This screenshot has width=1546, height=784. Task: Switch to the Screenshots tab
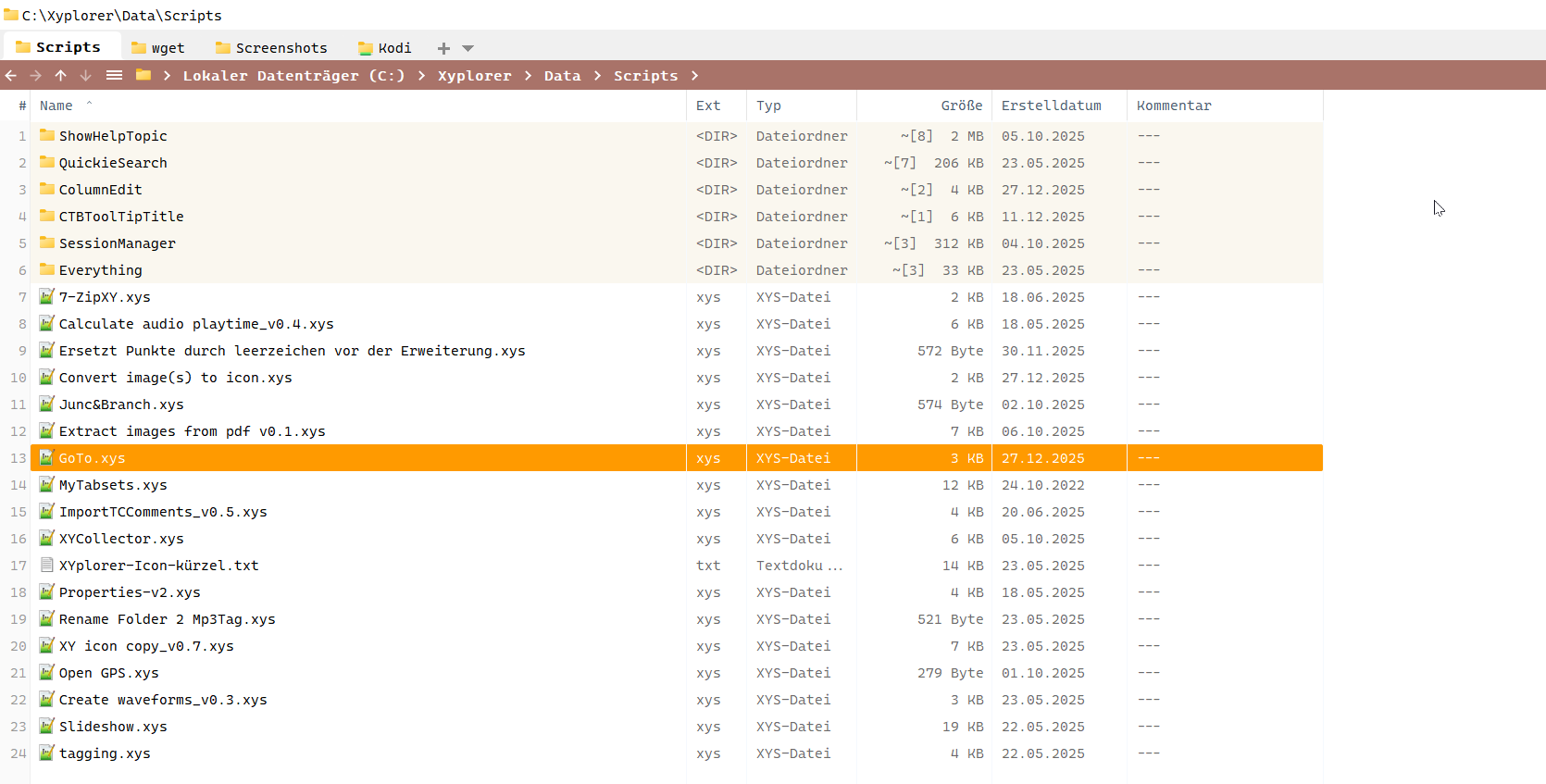(x=271, y=48)
